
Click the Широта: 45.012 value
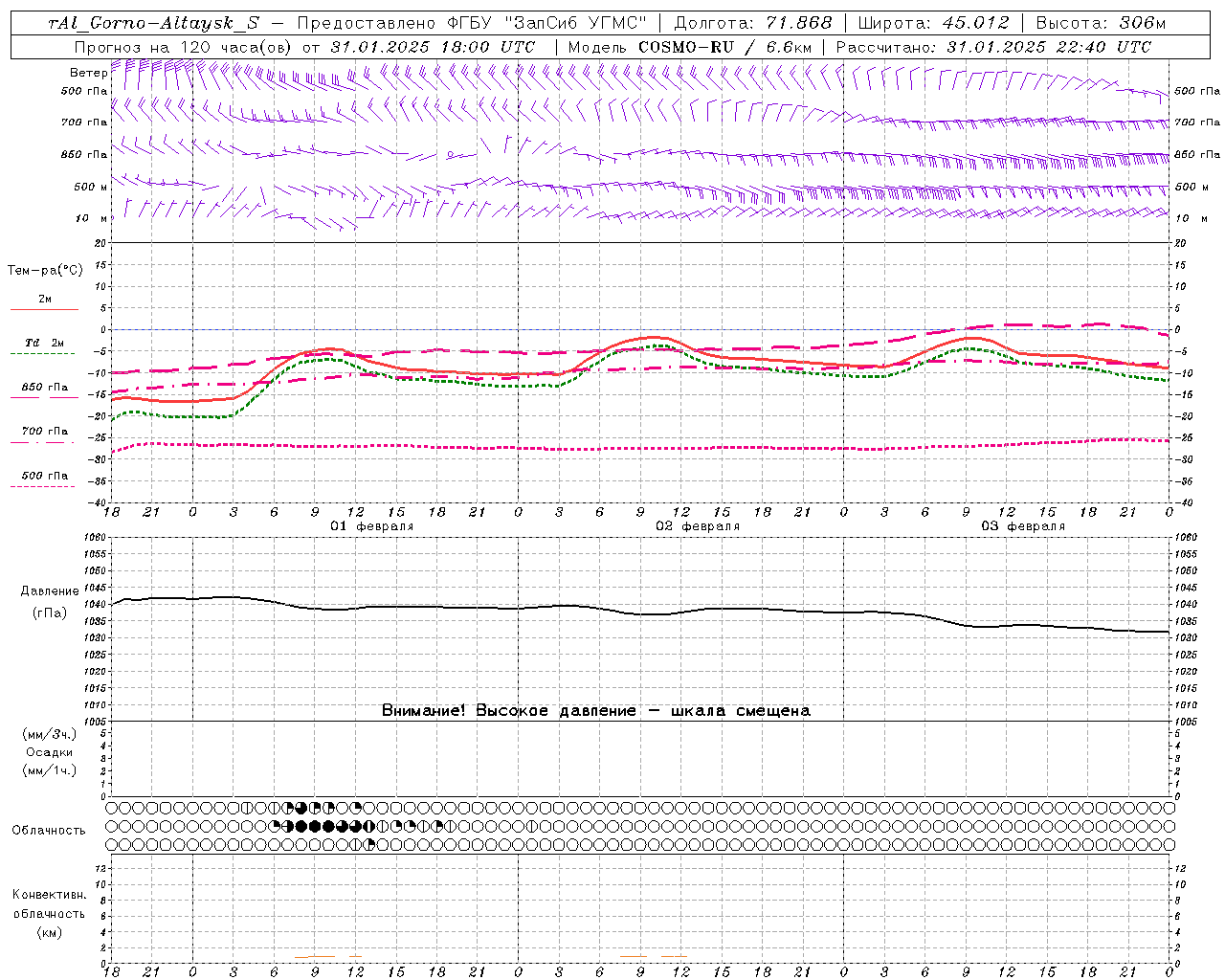coord(933,23)
